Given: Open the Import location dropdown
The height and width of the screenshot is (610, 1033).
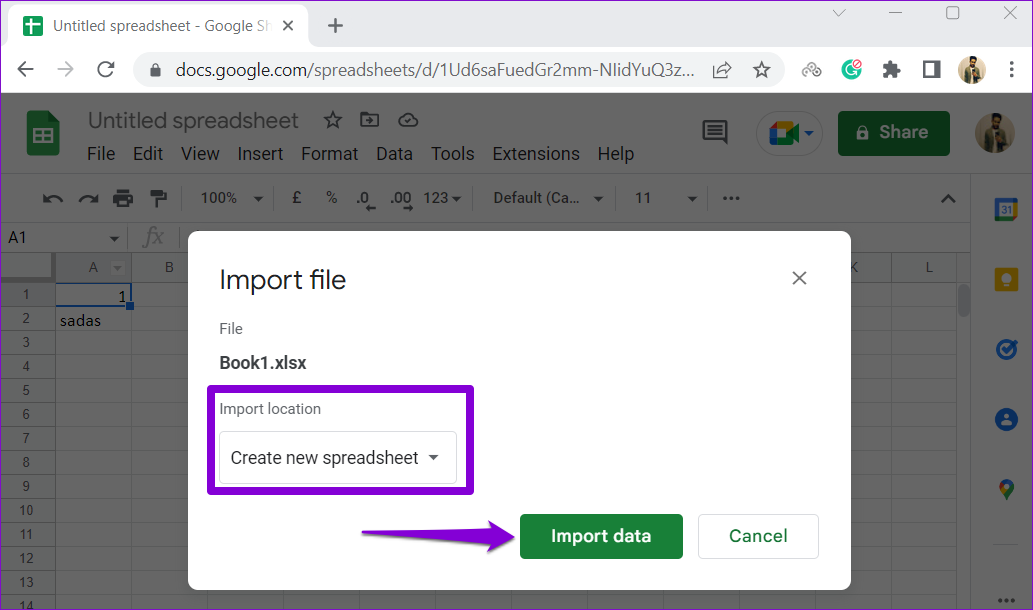Looking at the screenshot, I should point(337,458).
